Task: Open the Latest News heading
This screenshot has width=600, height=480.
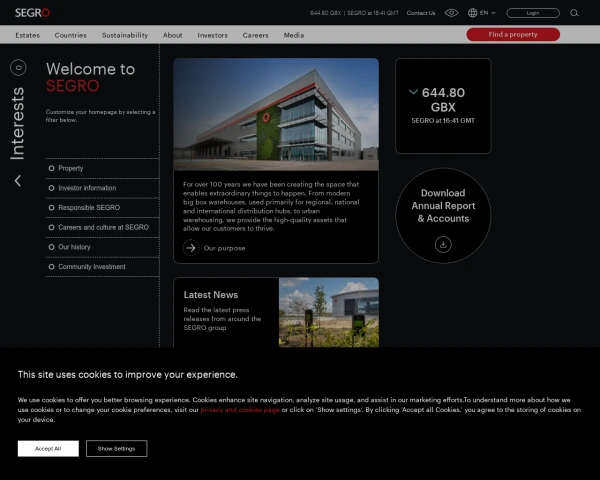Action: 211,295
